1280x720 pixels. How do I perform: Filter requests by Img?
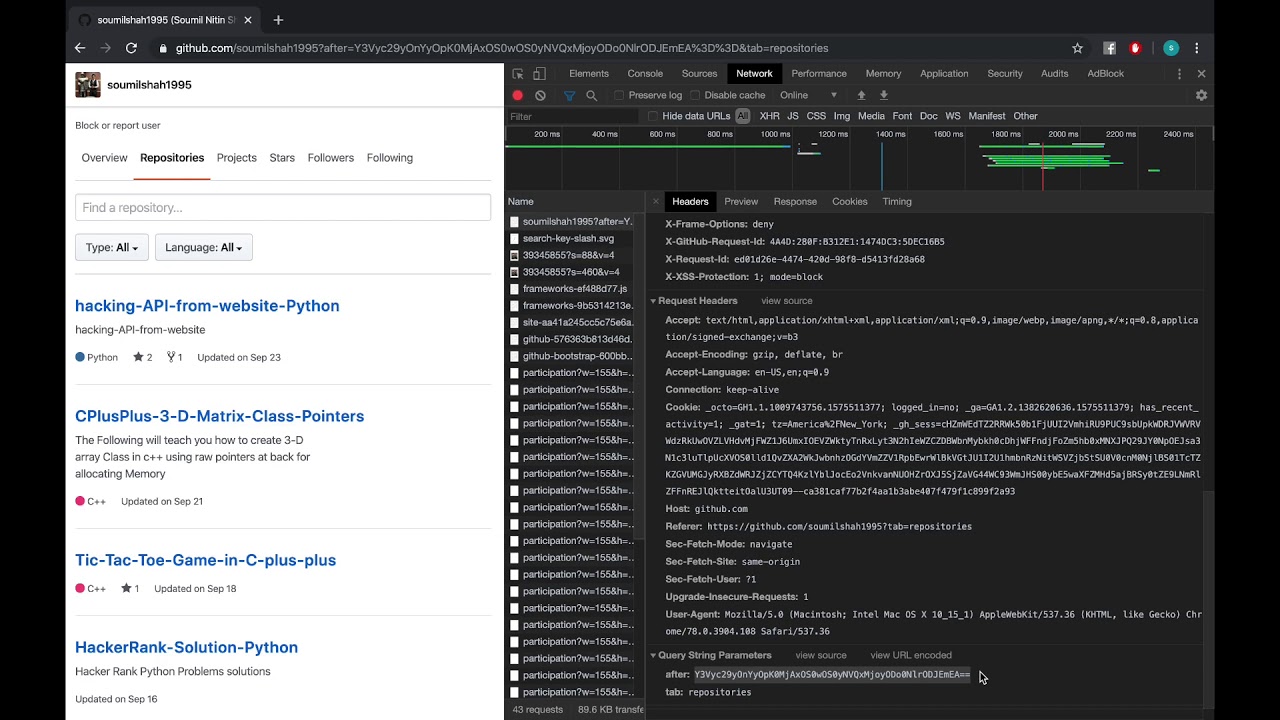pyautogui.click(x=842, y=116)
